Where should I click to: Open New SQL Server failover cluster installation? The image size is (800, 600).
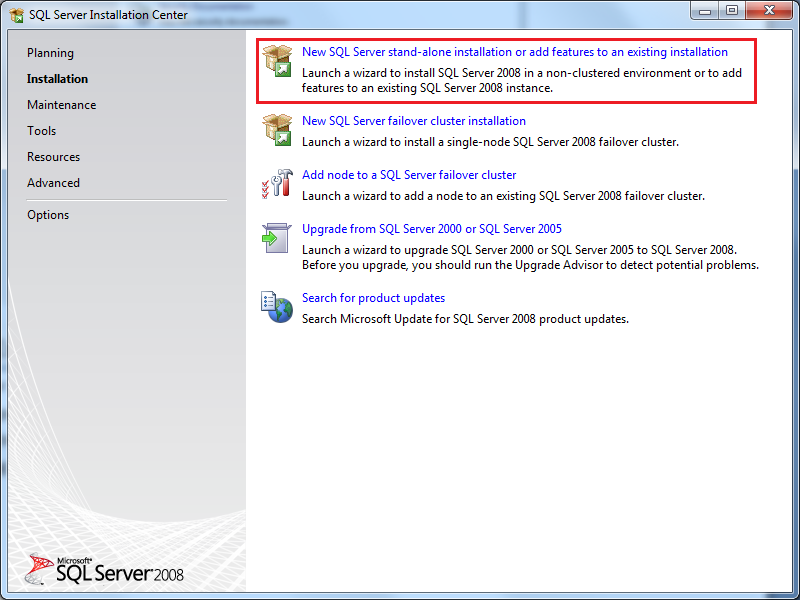point(414,121)
